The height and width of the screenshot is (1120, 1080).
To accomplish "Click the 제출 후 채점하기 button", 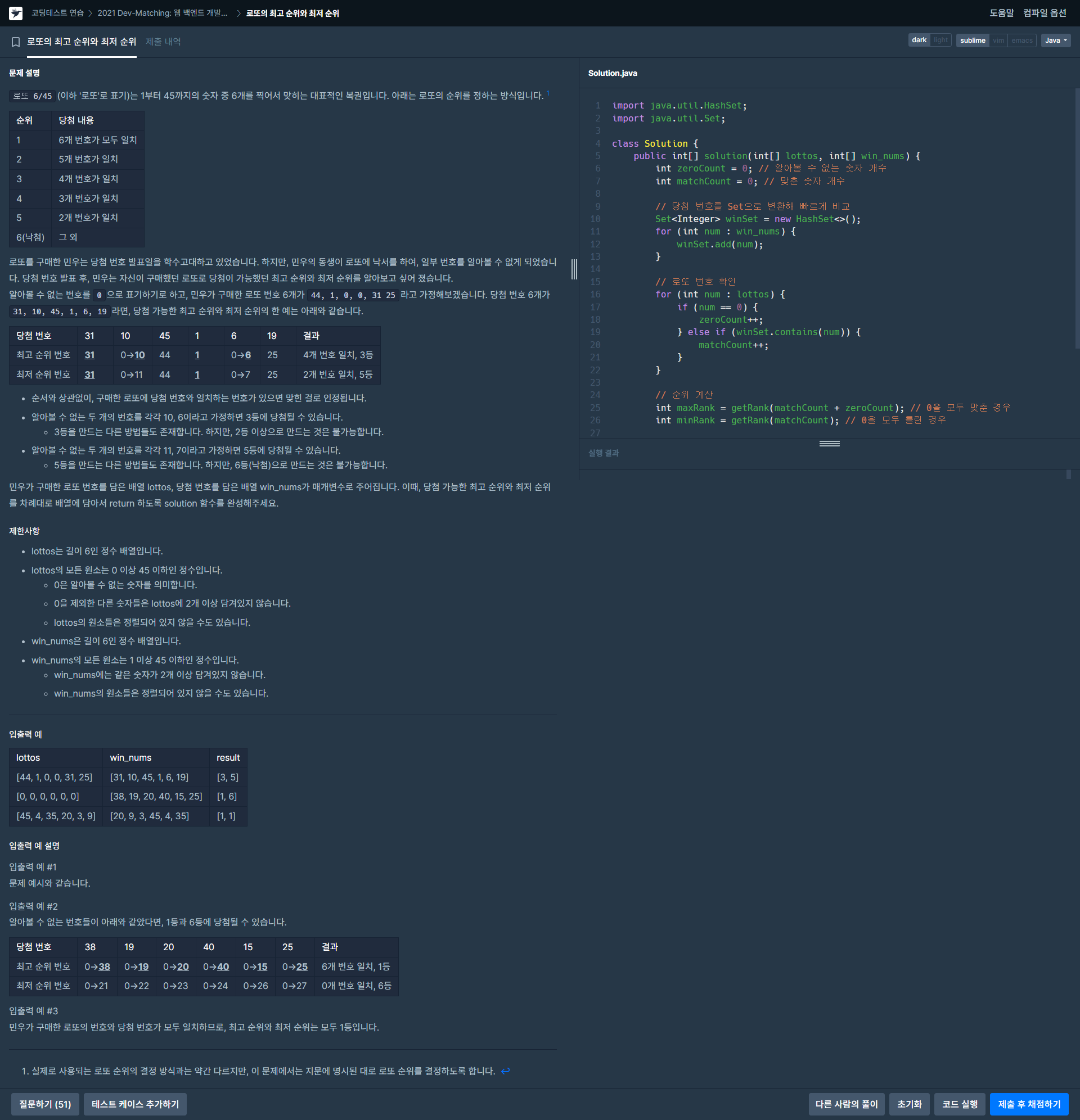I will (x=1029, y=1104).
